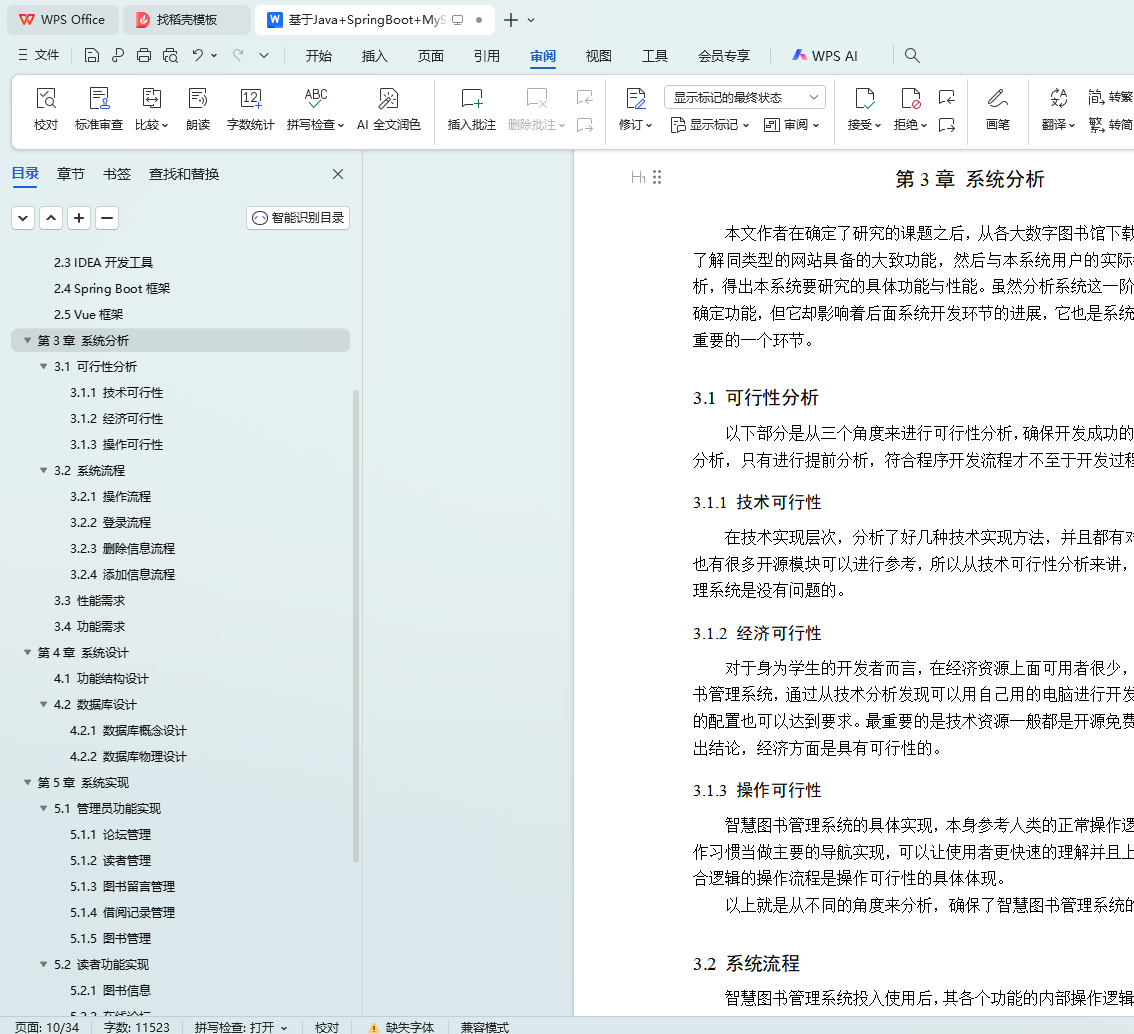Screen dimensions: 1134x1034
Task: Click the heading drag handle beside H1
Action: click(657, 177)
